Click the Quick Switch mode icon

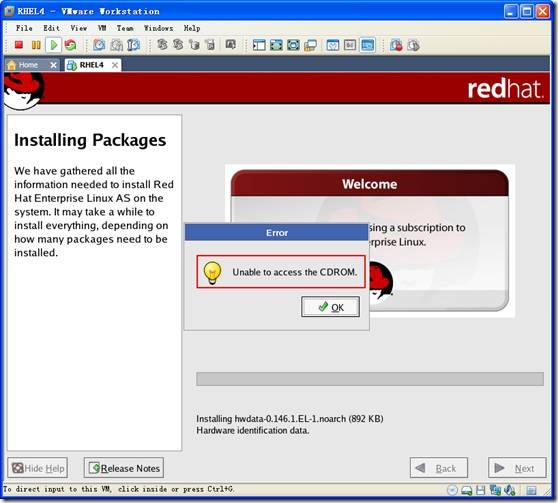click(x=293, y=45)
